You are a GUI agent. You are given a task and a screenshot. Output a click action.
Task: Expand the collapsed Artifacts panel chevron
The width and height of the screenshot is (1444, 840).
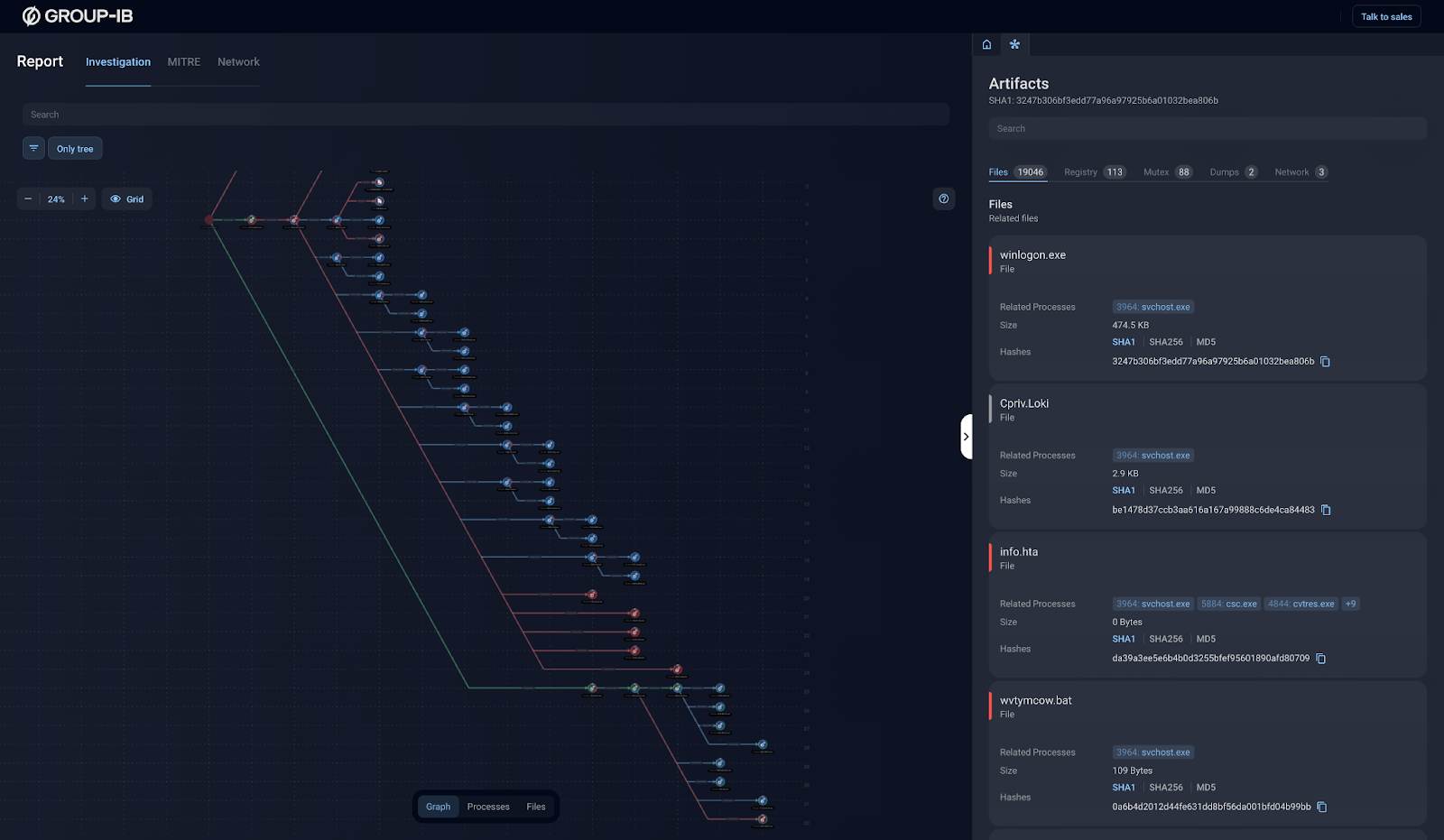(966, 436)
